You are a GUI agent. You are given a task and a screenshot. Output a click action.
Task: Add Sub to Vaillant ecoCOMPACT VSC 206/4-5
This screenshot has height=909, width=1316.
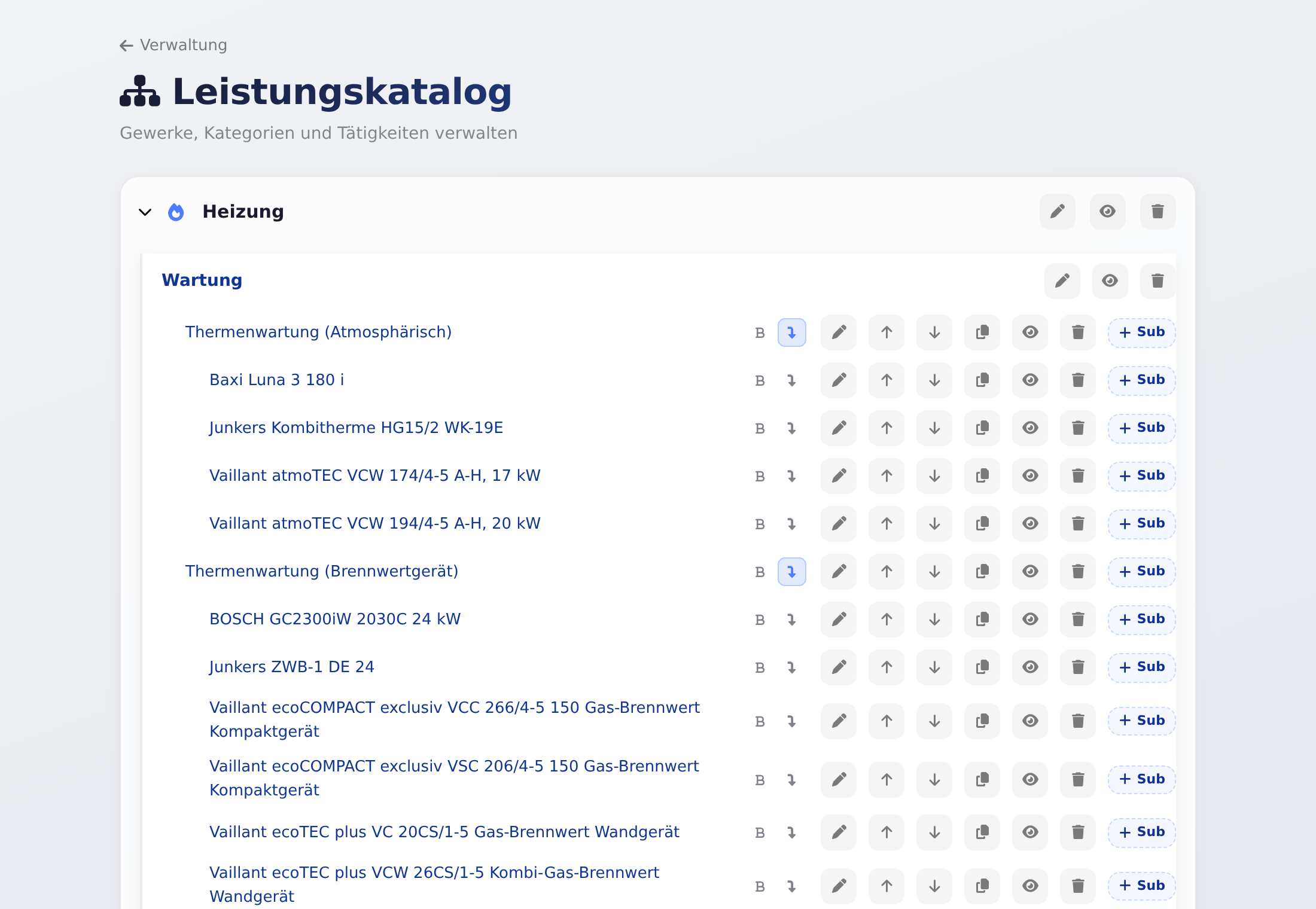point(1142,780)
